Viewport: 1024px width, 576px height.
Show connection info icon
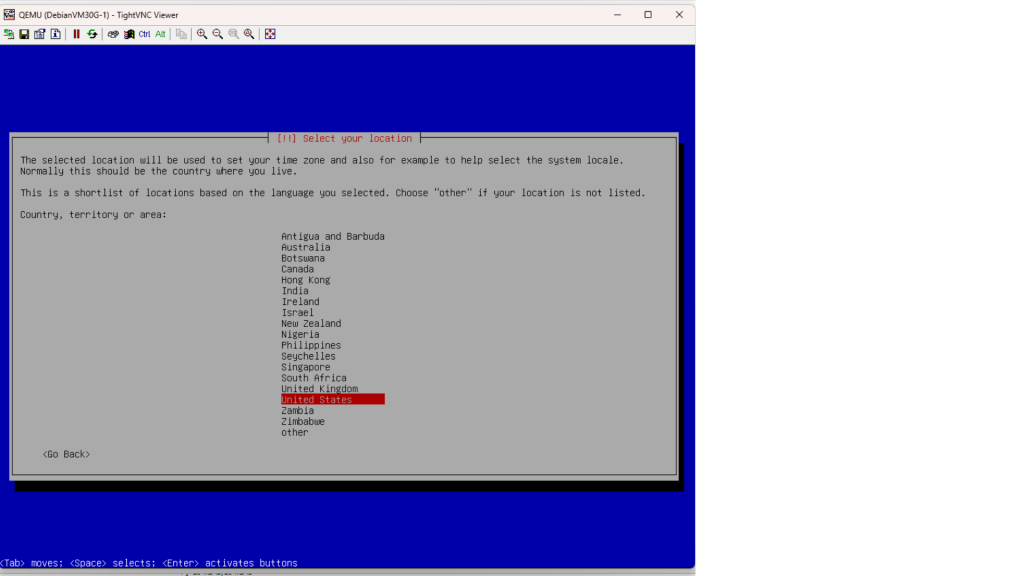pyautogui.click(x=56, y=34)
